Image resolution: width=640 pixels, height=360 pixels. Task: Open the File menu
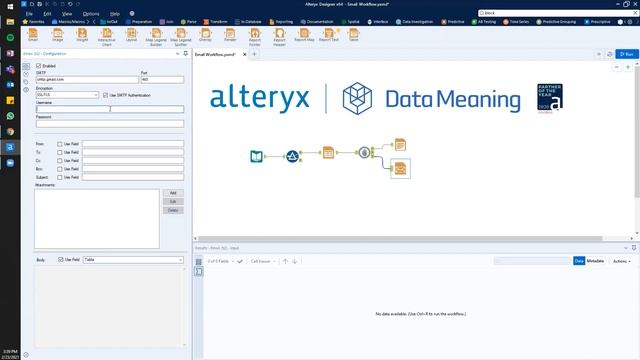click(x=29, y=13)
